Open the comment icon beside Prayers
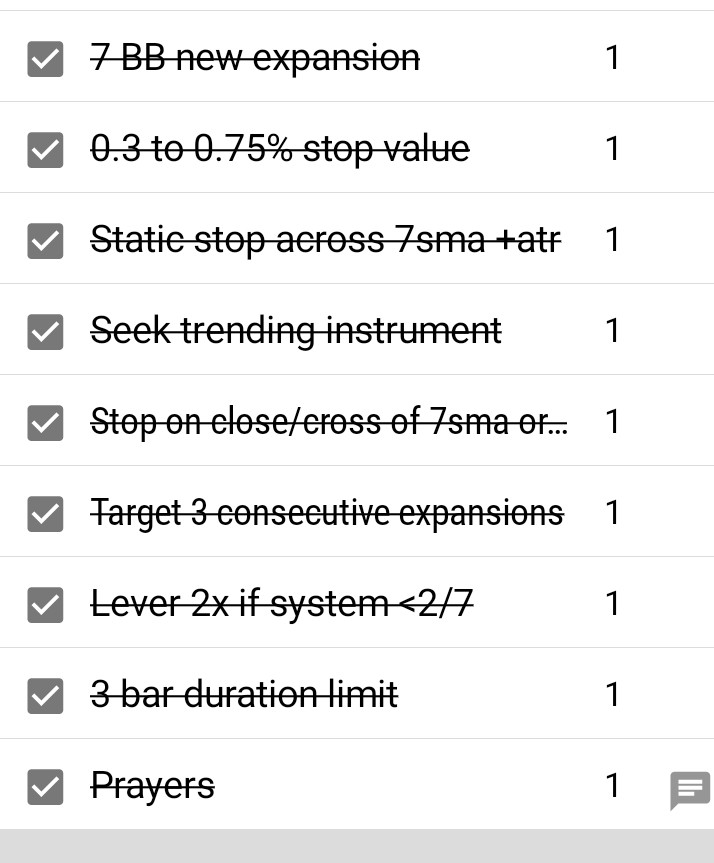The image size is (714, 863). (x=689, y=790)
